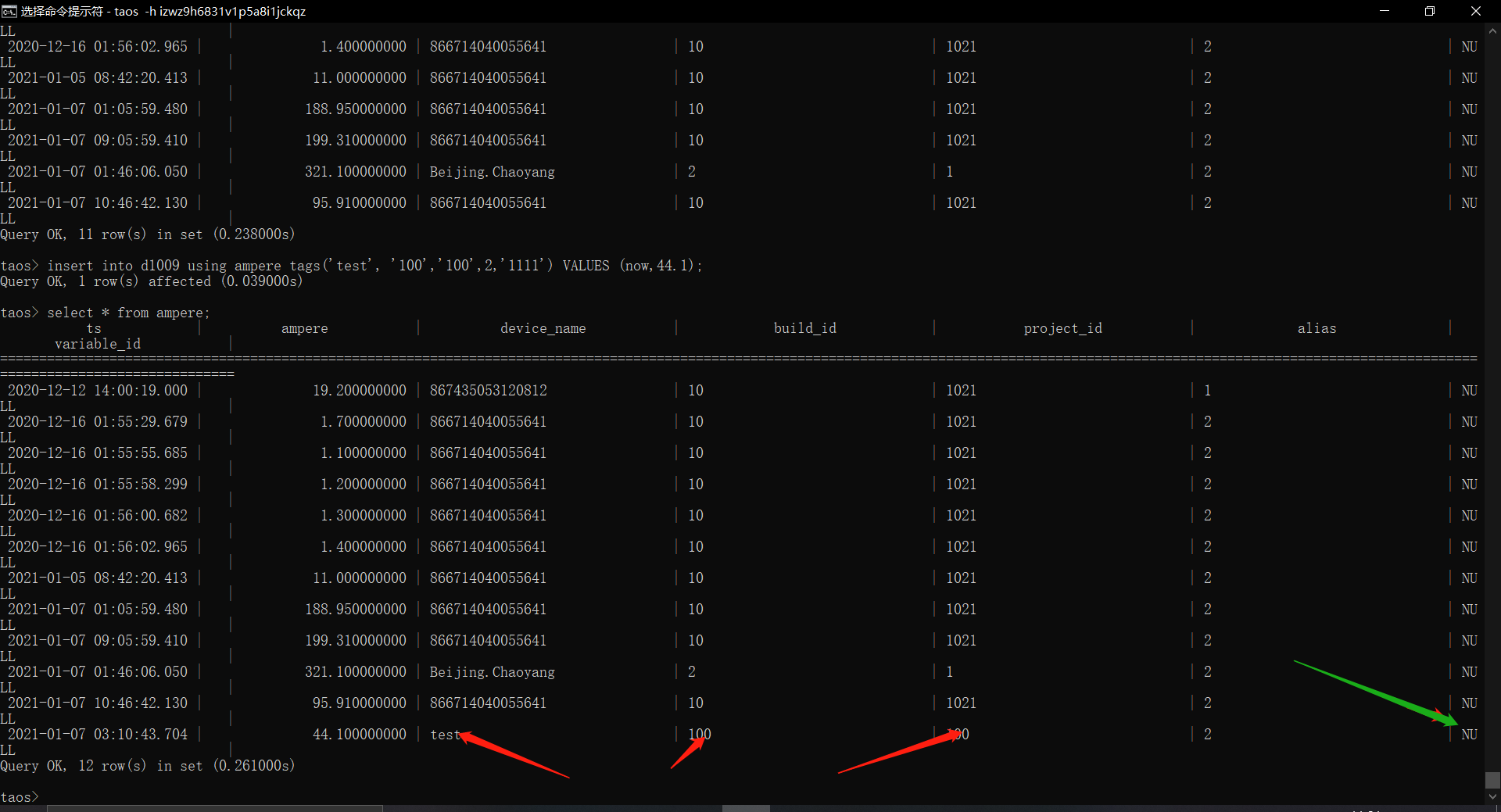Click ampere value 19.200000000
This screenshot has height=812, width=1501.
click(360, 391)
